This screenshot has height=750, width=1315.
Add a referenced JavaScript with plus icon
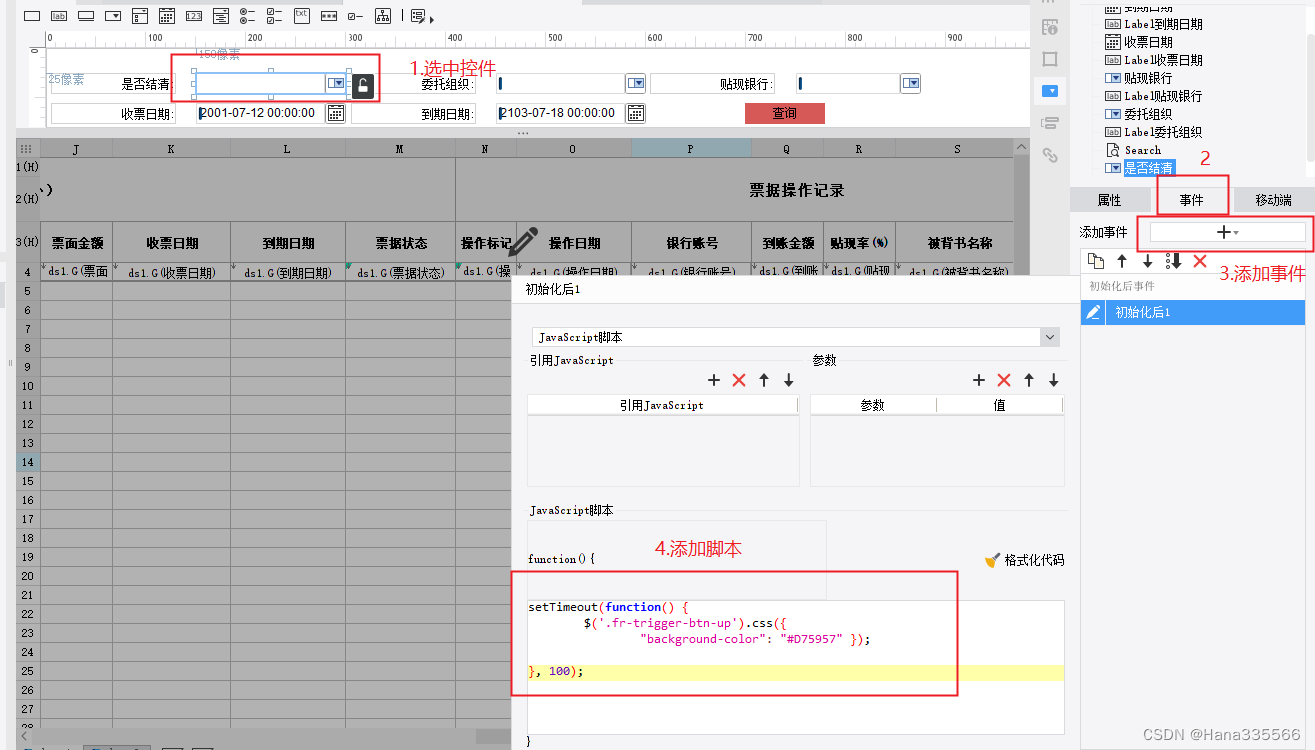click(x=714, y=380)
